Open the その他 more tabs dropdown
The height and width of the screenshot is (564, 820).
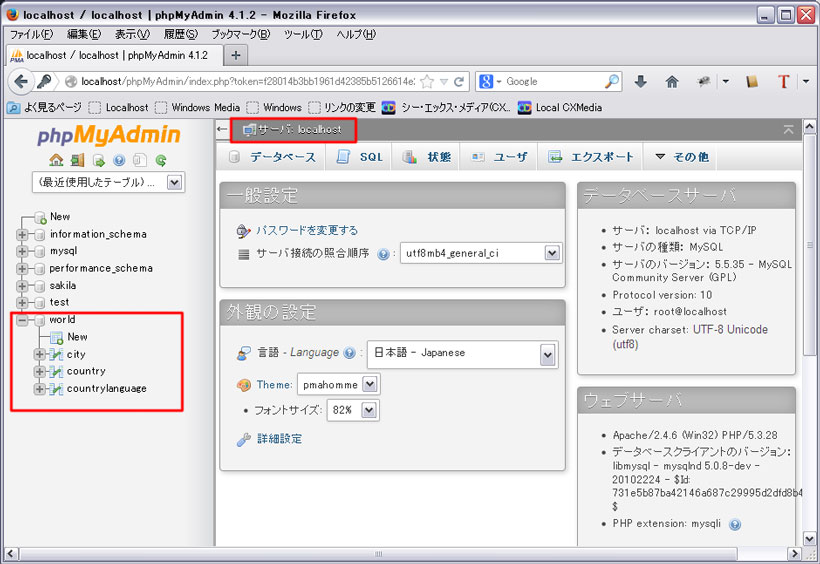(682, 157)
